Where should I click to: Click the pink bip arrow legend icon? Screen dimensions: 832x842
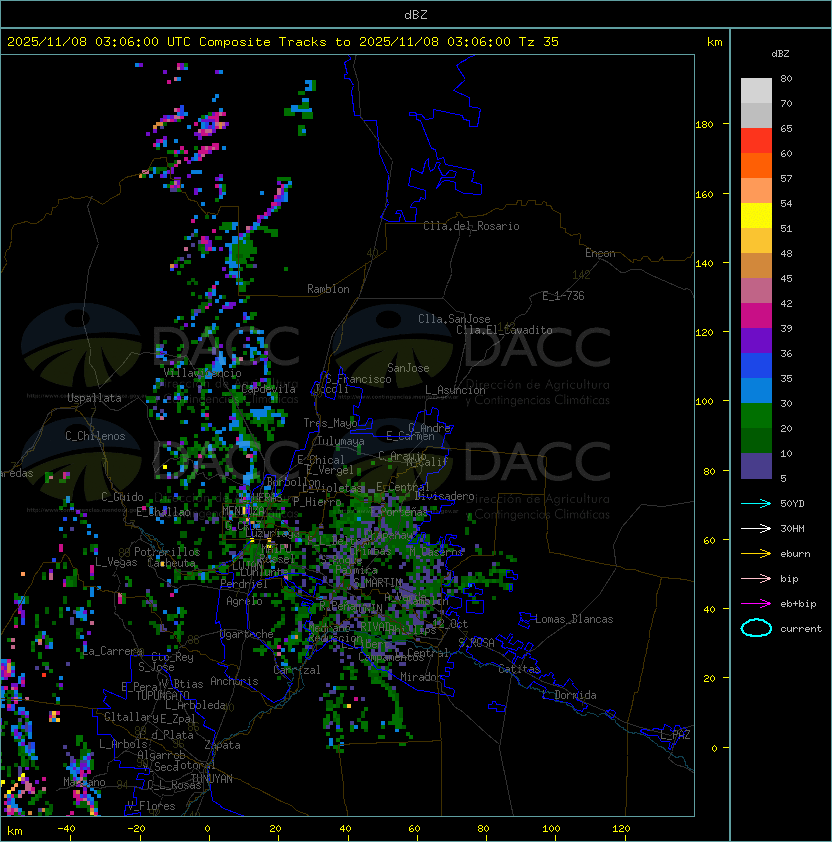click(x=756, y=578)
